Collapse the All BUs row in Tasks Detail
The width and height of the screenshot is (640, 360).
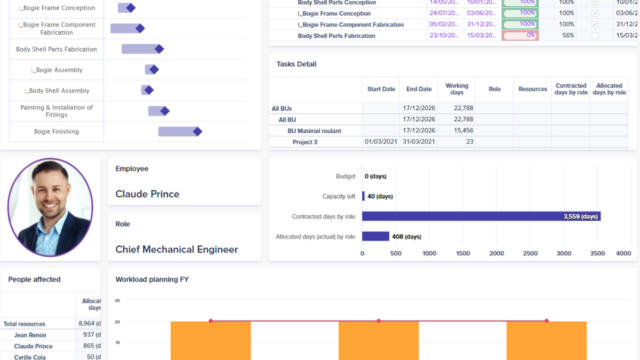tap(282, 109)
